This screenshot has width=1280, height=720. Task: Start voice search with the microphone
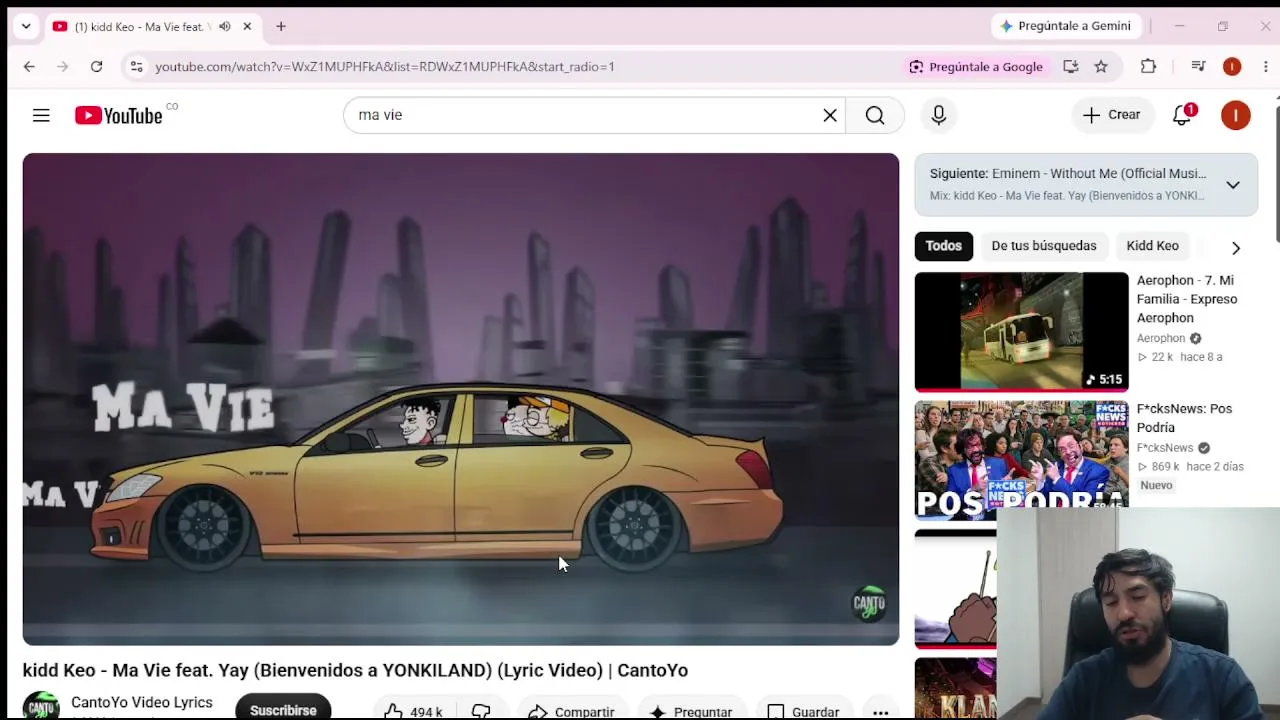938,115
